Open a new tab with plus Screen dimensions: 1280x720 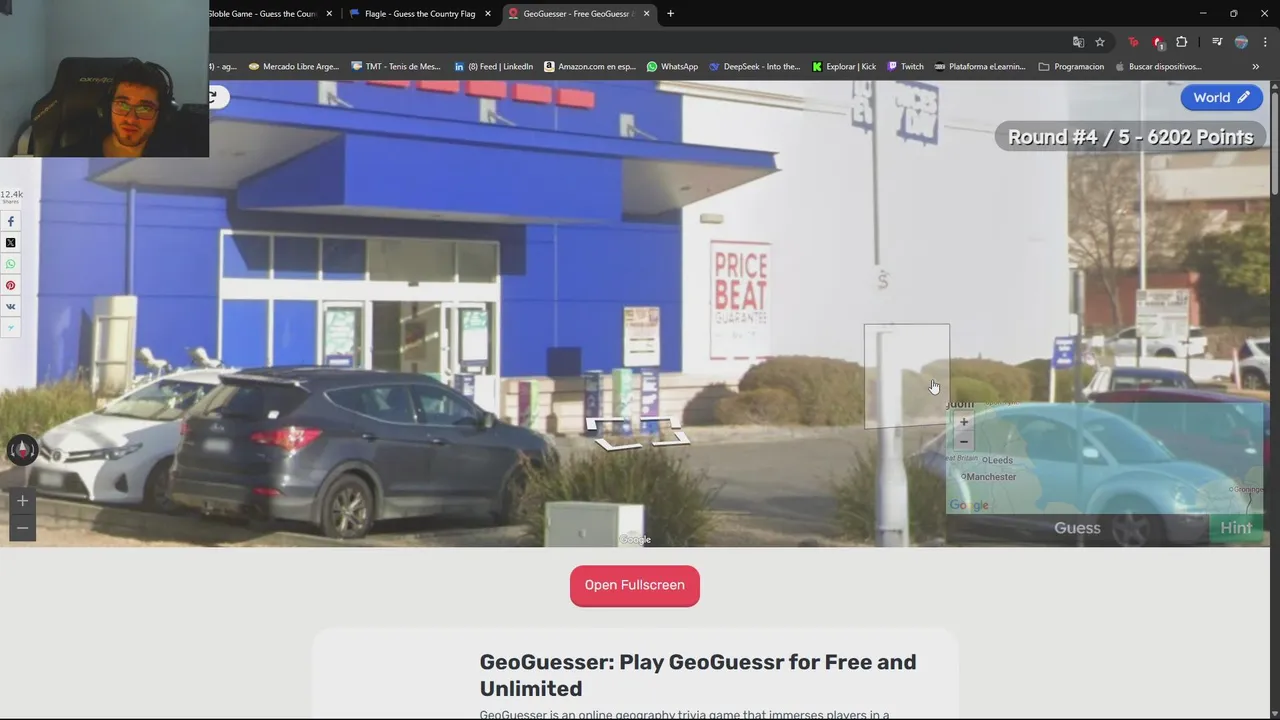670,14
